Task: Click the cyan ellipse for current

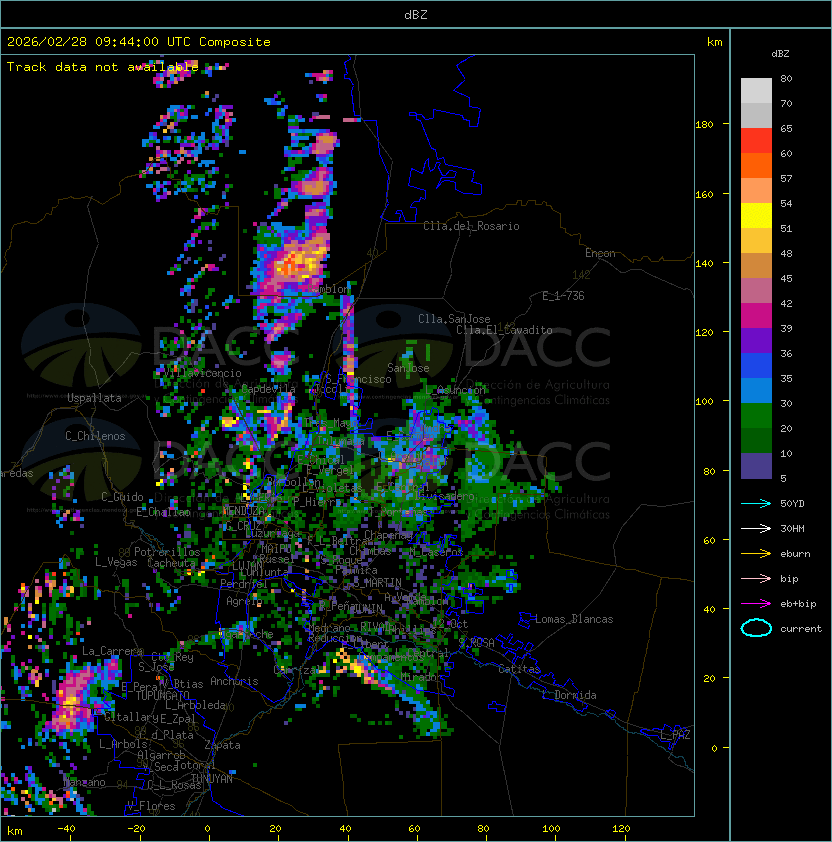Action: click(x=756, y=629)
